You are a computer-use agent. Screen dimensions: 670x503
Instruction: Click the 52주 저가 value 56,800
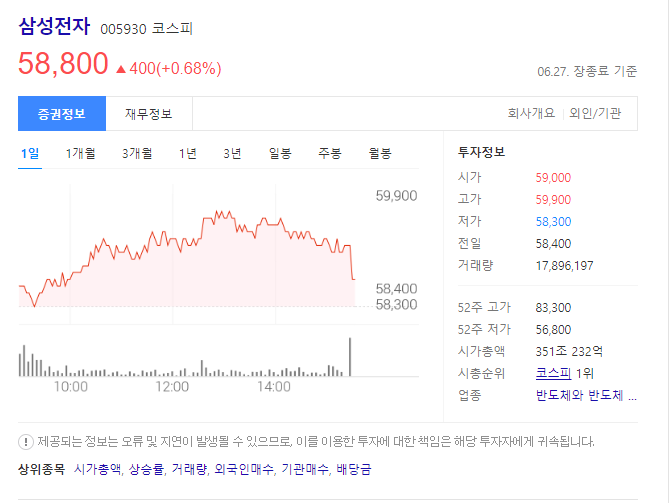[x=553, y=330]
